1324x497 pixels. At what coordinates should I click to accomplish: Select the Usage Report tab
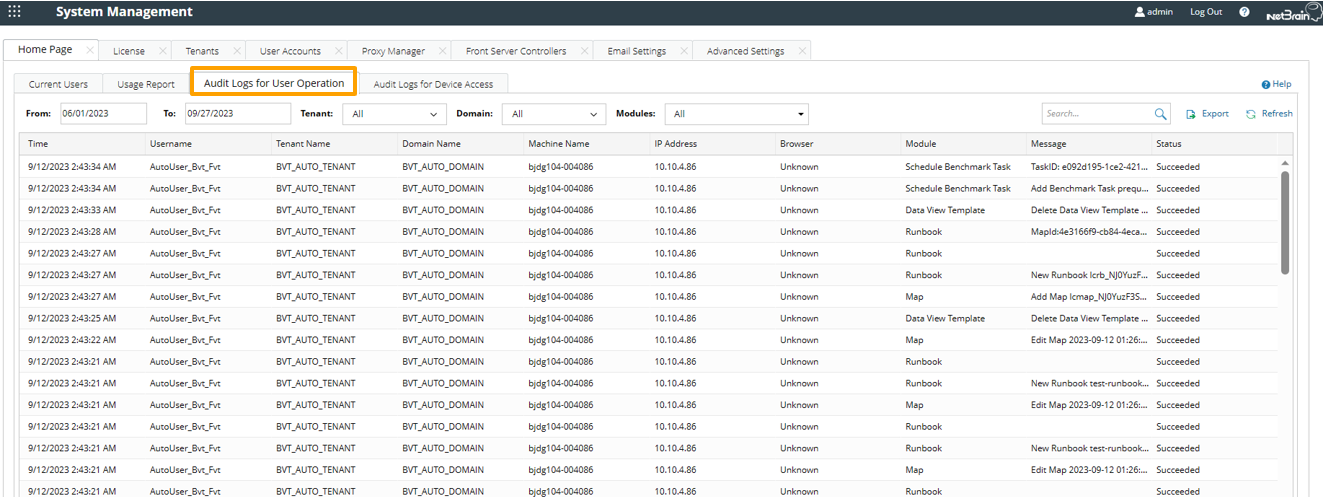click(146, 84)
